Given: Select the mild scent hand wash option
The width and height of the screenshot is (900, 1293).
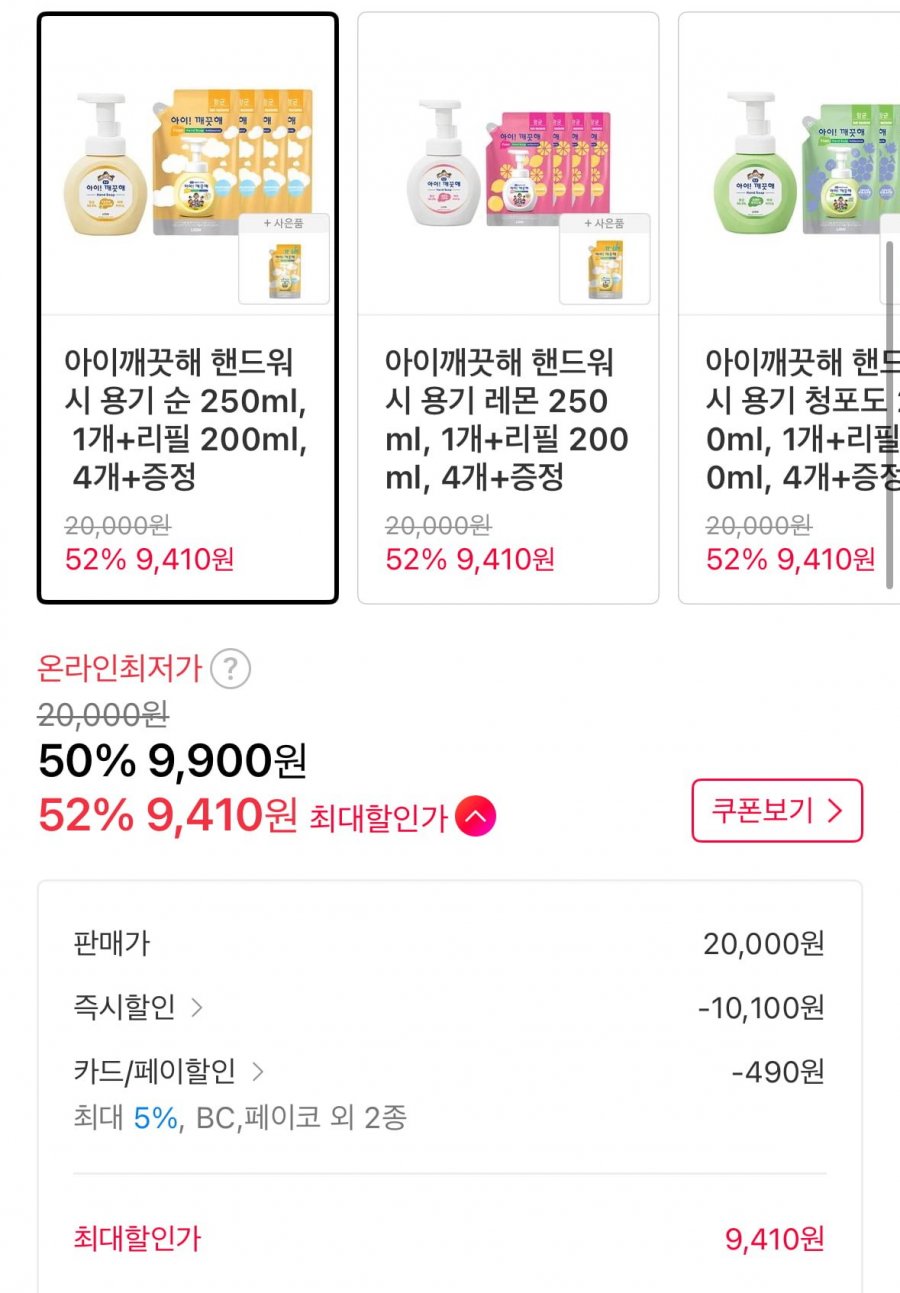Looking at the screenshot, I should click(188, 308).
